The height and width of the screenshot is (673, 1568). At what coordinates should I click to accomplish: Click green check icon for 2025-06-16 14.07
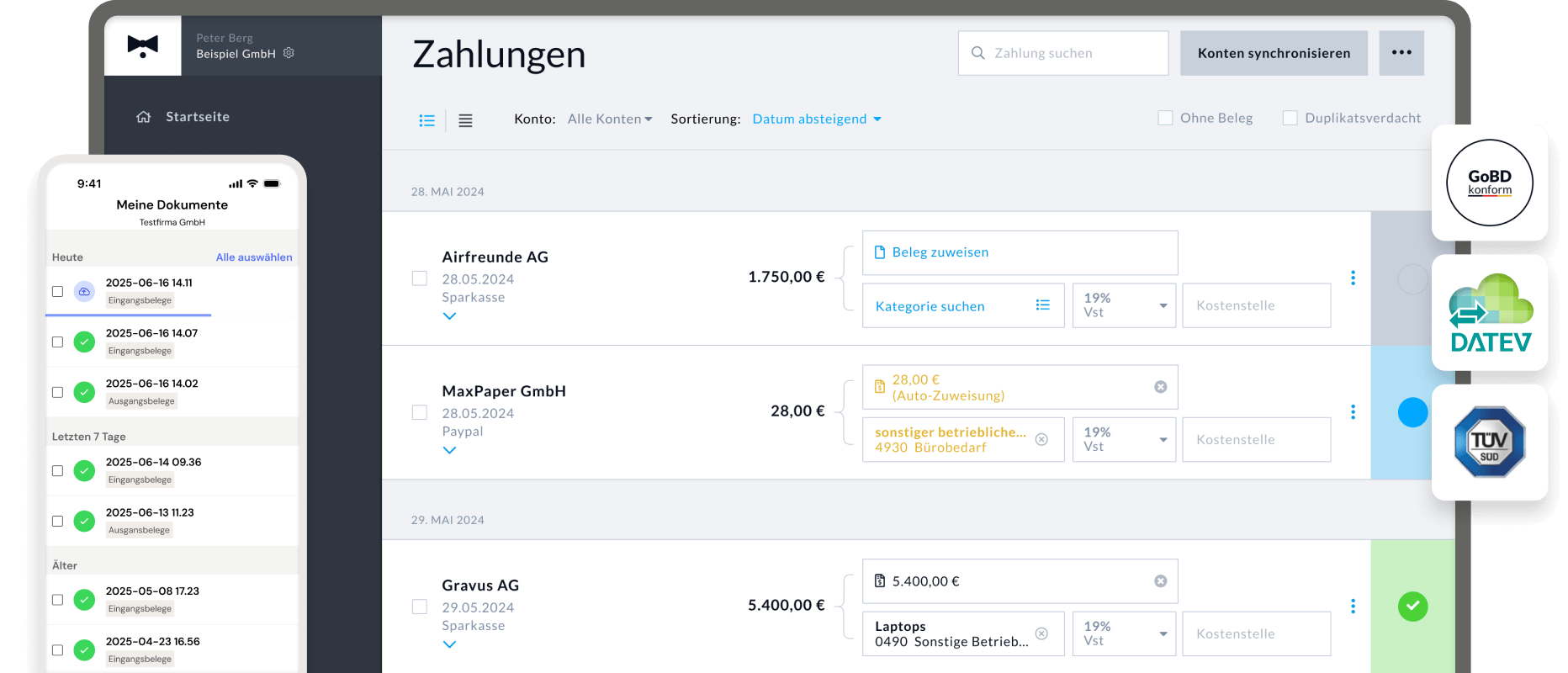pyautogui.click(x=84, y=342)
